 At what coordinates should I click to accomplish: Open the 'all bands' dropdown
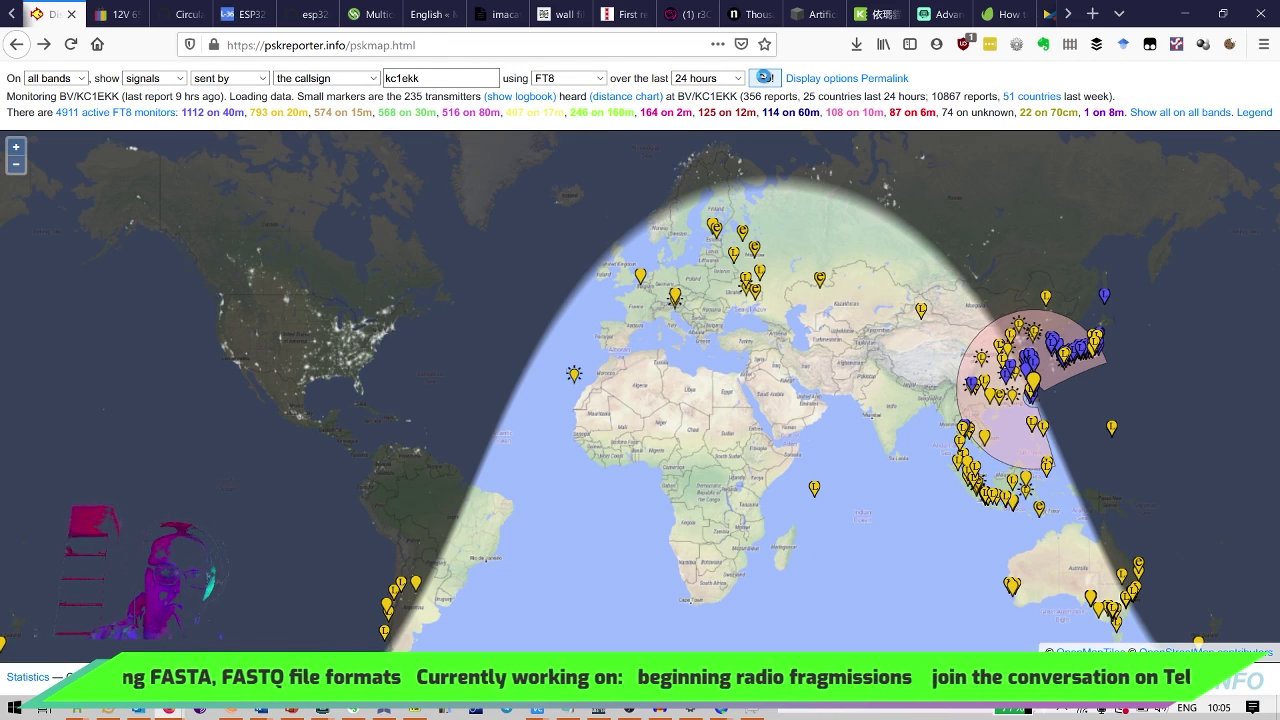pos(56,78)
